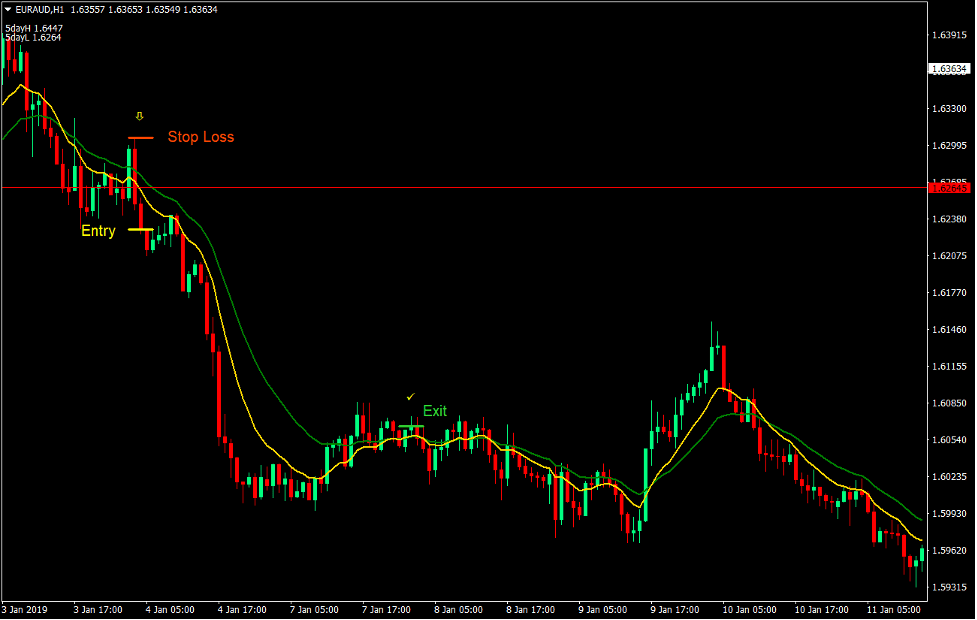Screen dimensions: 977x620
Task: Click the 1.63915 value on the price scale
Action: (948, 33)
